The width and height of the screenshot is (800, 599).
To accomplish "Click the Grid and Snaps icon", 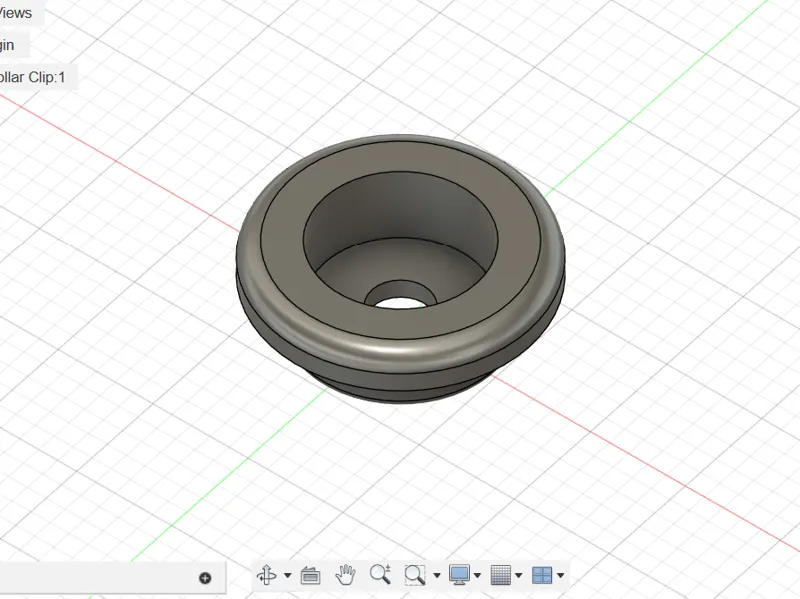I will click(501, 575).
